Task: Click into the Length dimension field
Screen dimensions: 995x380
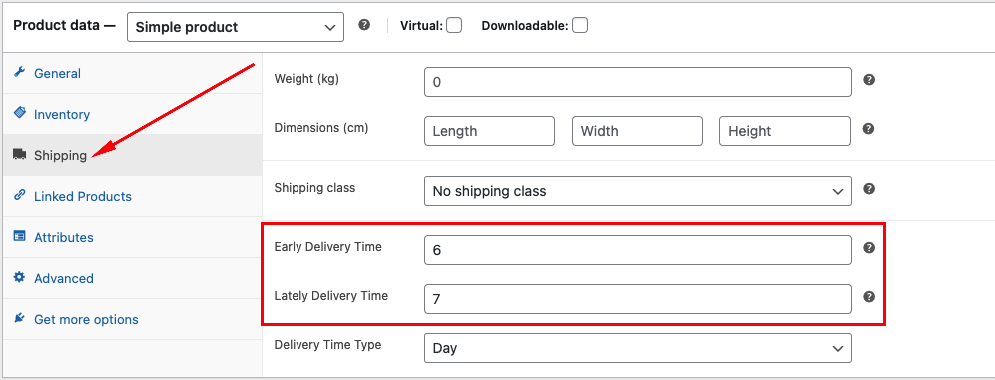Action: tap(489, 131)
